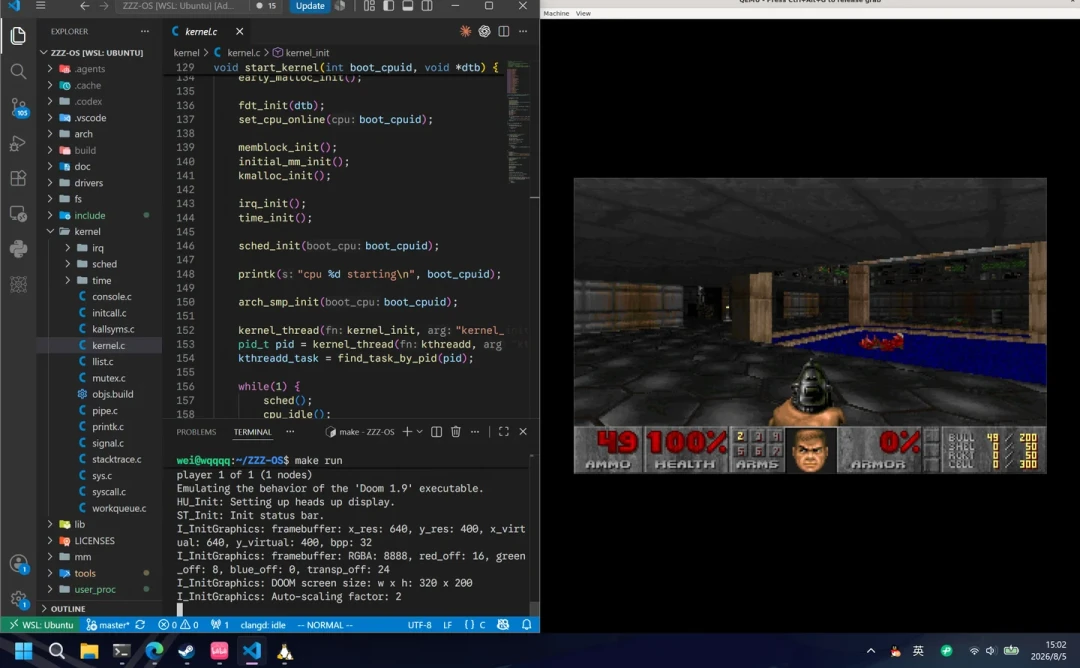
Task: Open the Extensions view
Action: click(x=19, y=178)
